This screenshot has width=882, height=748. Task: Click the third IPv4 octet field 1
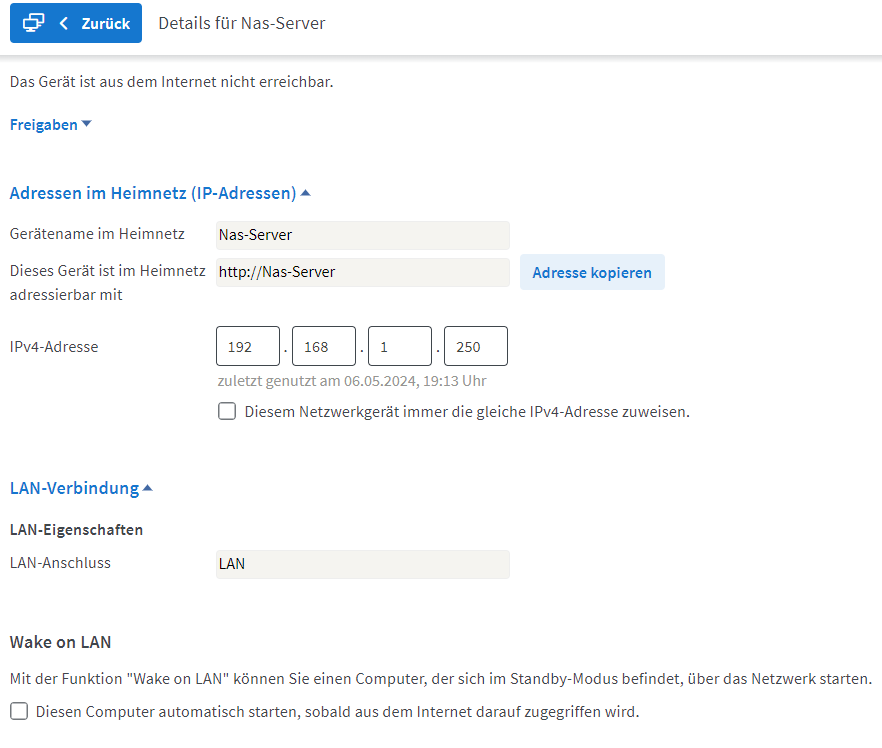click(x=400, y=346)
